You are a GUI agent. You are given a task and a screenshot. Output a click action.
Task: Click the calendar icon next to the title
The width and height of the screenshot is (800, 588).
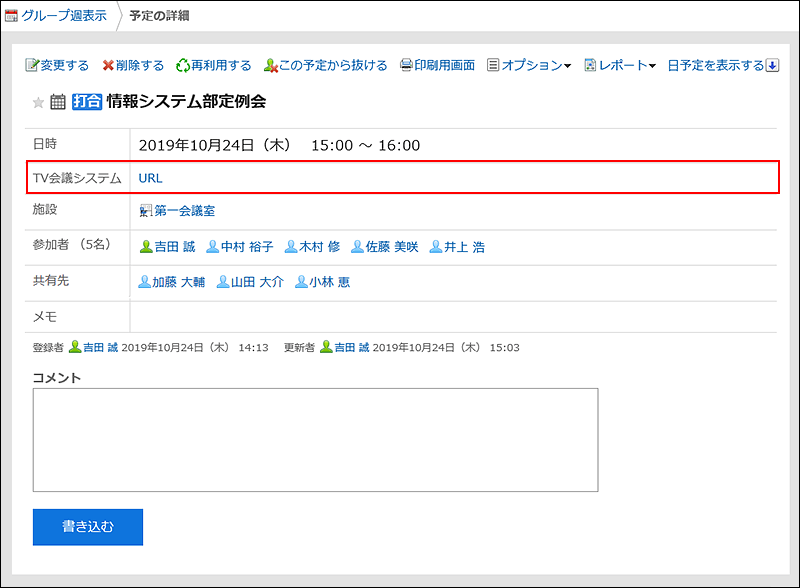coord(58,102)
